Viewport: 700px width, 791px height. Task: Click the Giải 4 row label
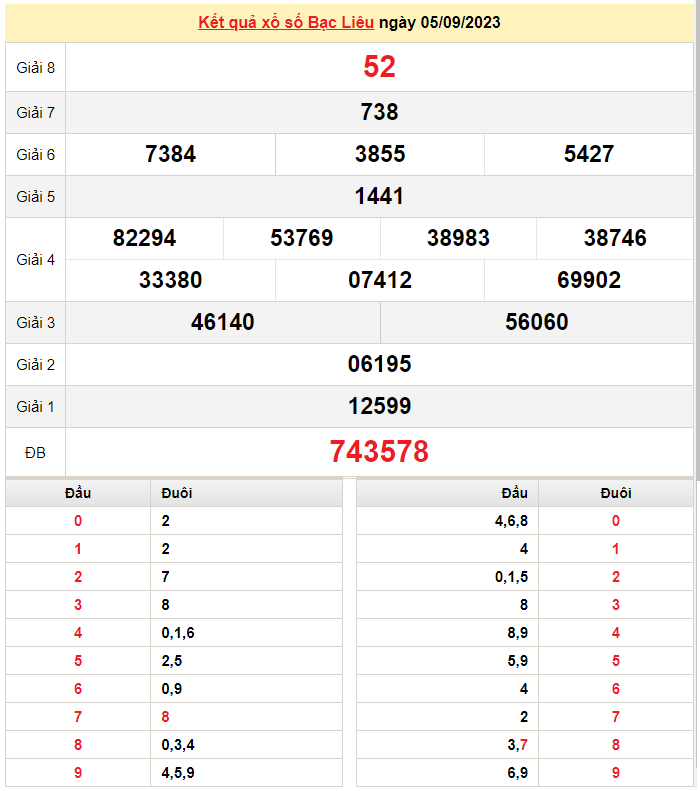point(35,259)
